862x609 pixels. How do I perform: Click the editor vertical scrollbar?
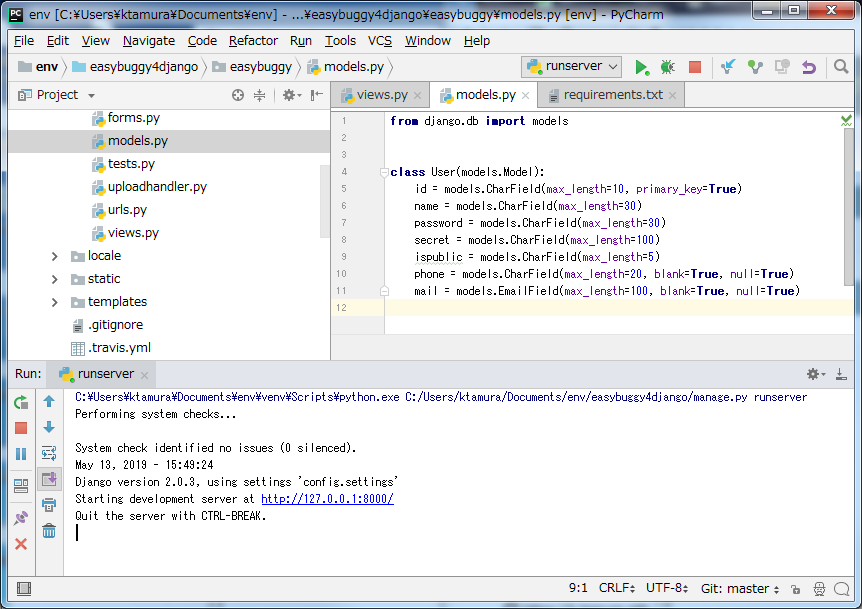[x=849, y=207]
